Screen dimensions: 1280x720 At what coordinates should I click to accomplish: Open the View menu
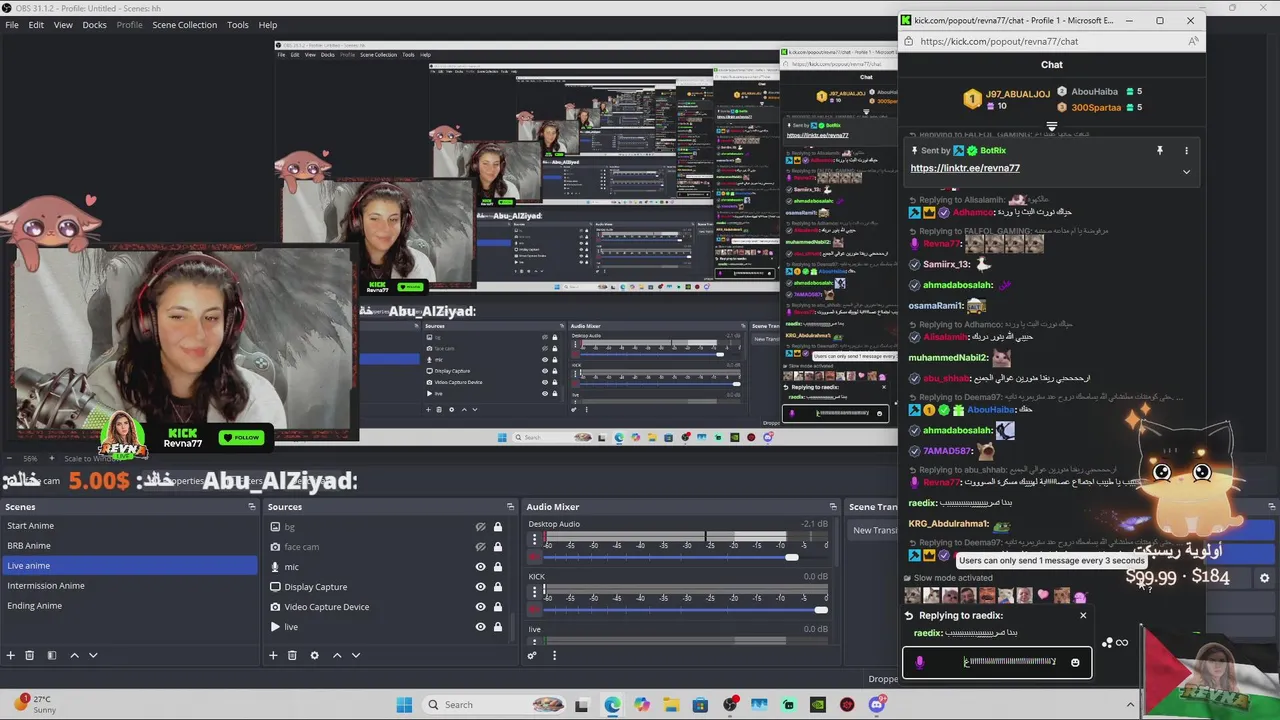click(63, 25)
